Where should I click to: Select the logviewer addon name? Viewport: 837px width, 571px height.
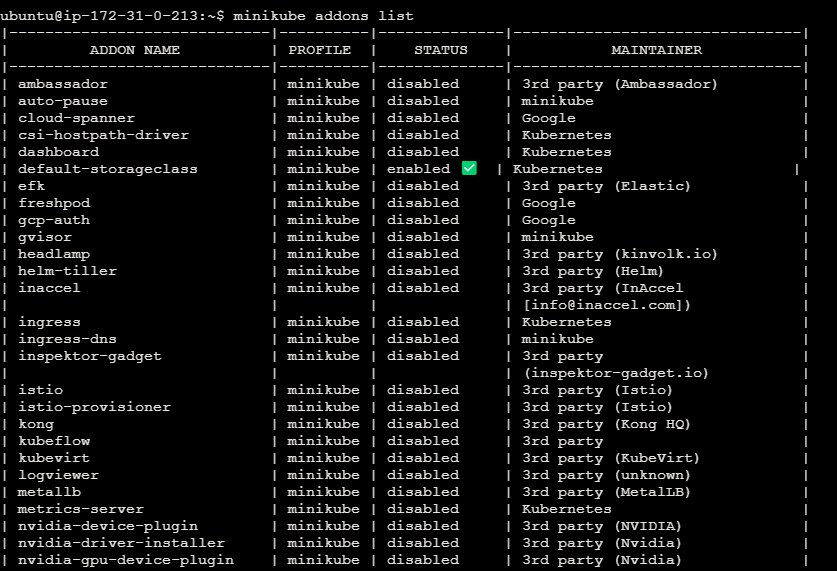coord(59,475)
